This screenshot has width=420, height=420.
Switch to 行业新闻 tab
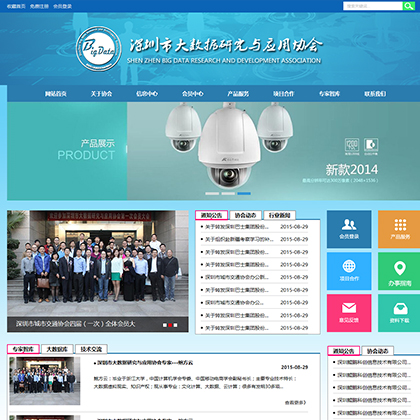pyautogui.click(x=279, y=215)
